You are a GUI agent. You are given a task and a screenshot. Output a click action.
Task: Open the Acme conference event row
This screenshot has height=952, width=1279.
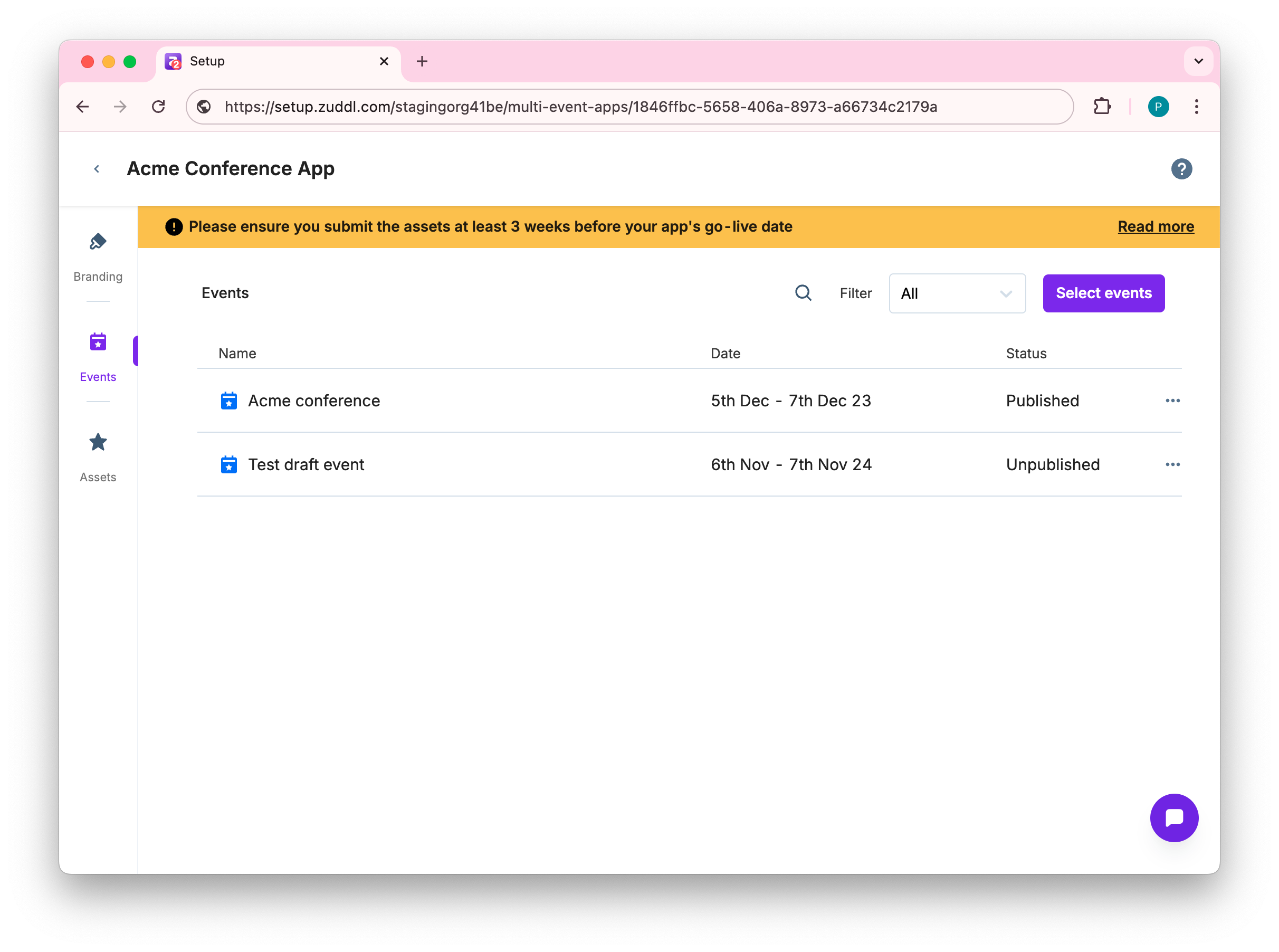click(314, 401)
